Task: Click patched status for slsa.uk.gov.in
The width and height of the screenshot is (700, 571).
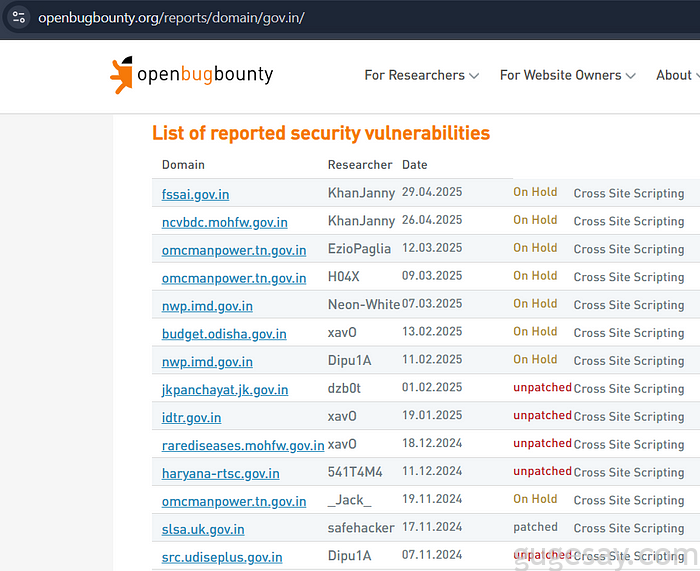Action: pyautogui.click(x=535, y=527)
